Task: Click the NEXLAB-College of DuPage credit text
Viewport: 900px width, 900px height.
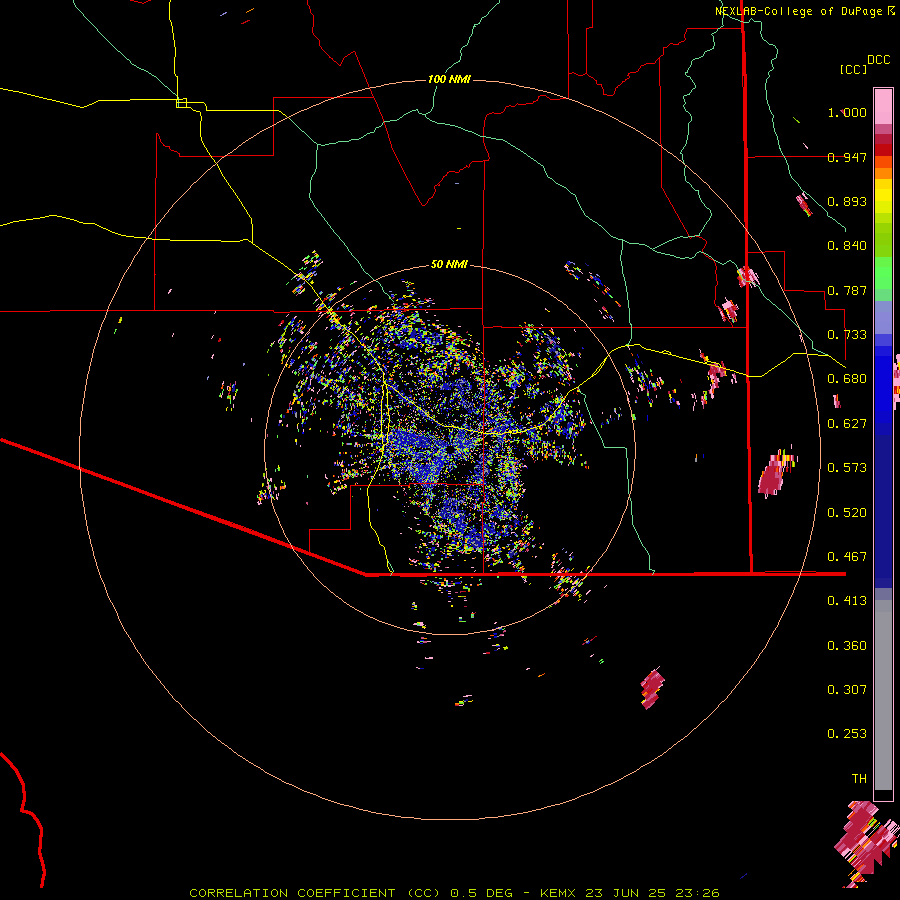Action: pos(804,11)
